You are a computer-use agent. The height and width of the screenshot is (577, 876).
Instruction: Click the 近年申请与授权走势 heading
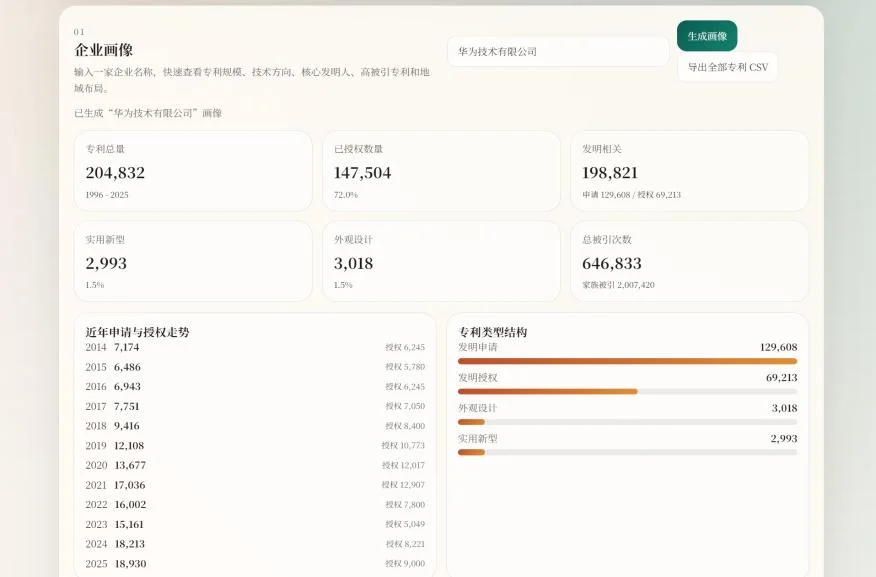coord(137,332)
